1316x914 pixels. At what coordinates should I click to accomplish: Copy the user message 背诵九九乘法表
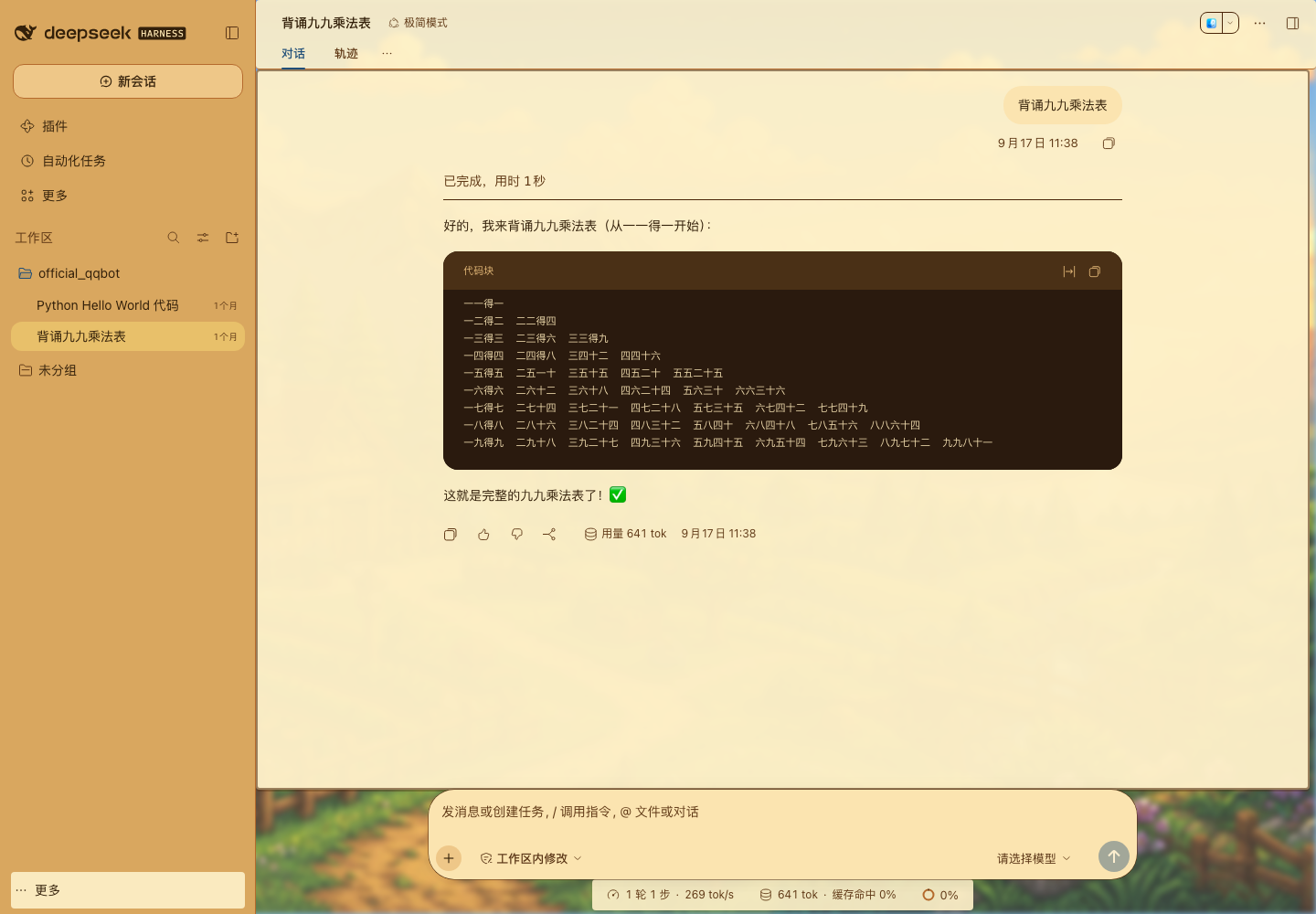point(1109,143)
